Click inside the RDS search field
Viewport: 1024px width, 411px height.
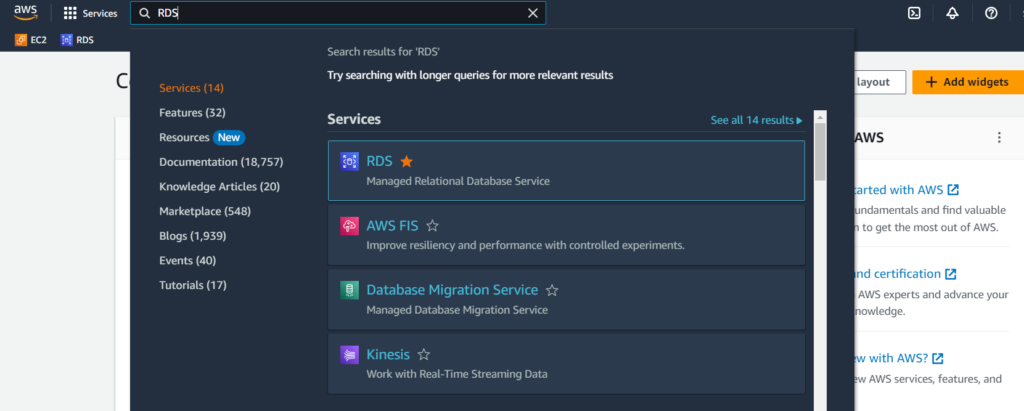coord(338,13)
